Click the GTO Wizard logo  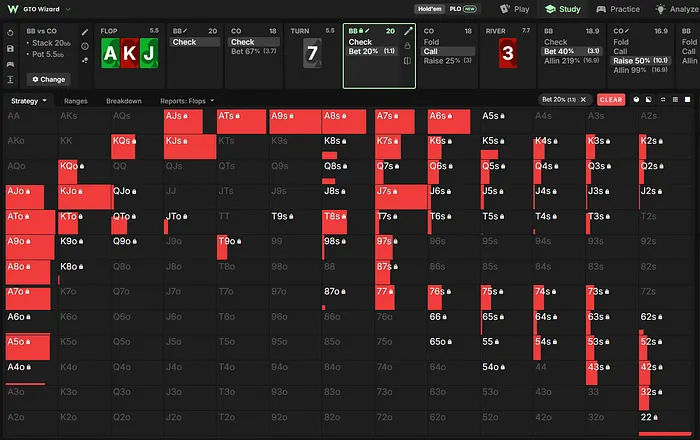click(13, 9)
